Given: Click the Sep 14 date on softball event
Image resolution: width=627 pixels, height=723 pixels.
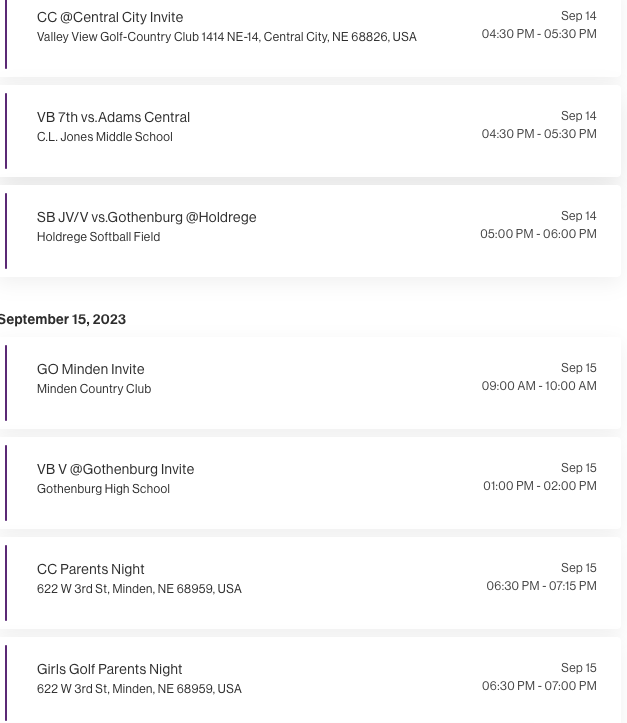Looking at the screenshot, I should [579, 216].
